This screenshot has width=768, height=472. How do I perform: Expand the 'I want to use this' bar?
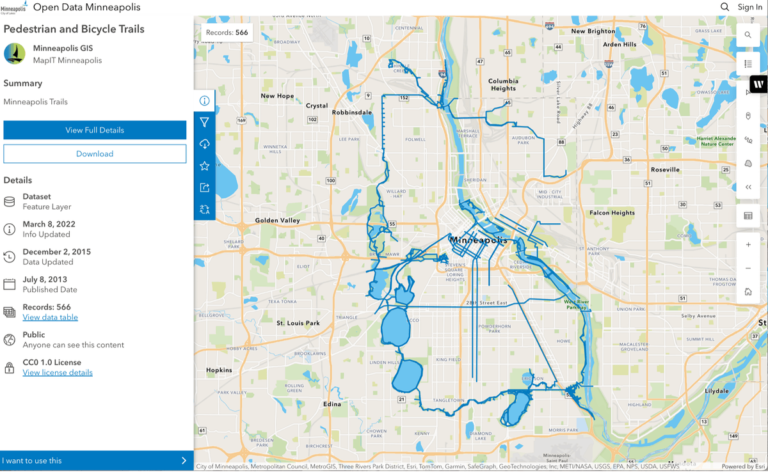point(96,461)
